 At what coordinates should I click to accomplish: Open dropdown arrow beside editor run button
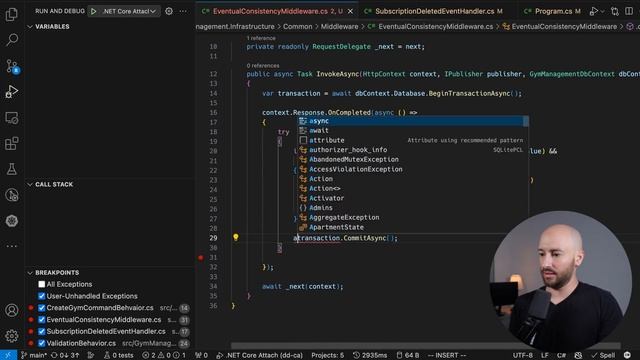point(602,11)
